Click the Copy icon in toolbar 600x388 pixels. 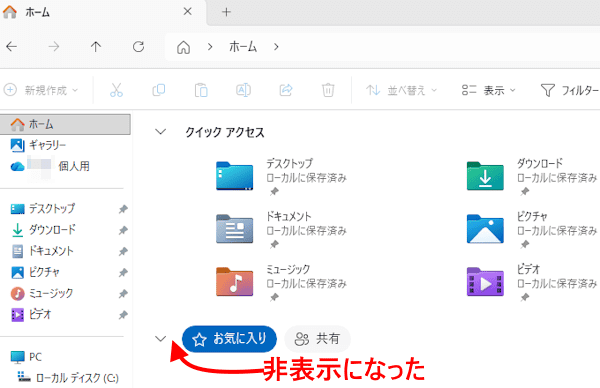159,90
